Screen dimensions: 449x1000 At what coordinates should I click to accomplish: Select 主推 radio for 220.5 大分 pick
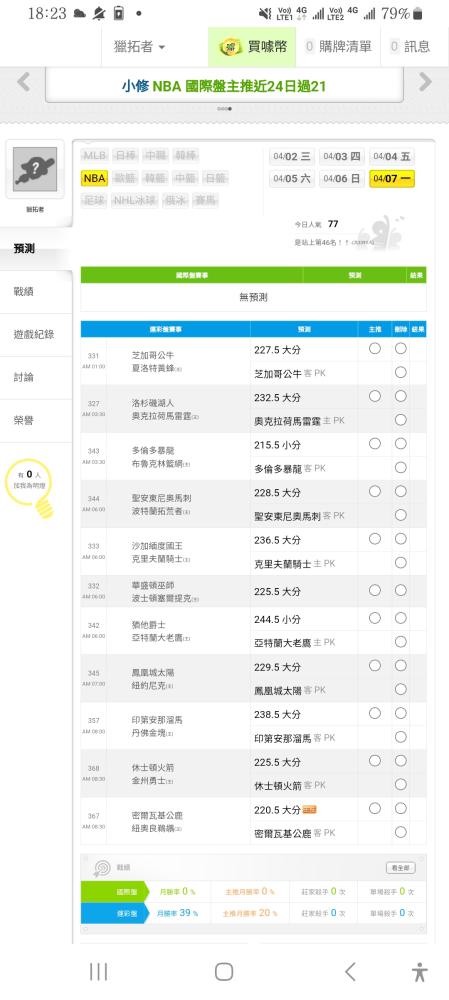pos(375,809)
